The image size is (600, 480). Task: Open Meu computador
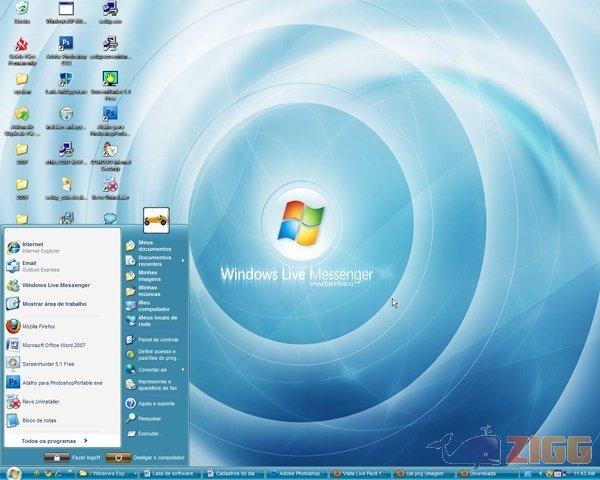(155, 305)
